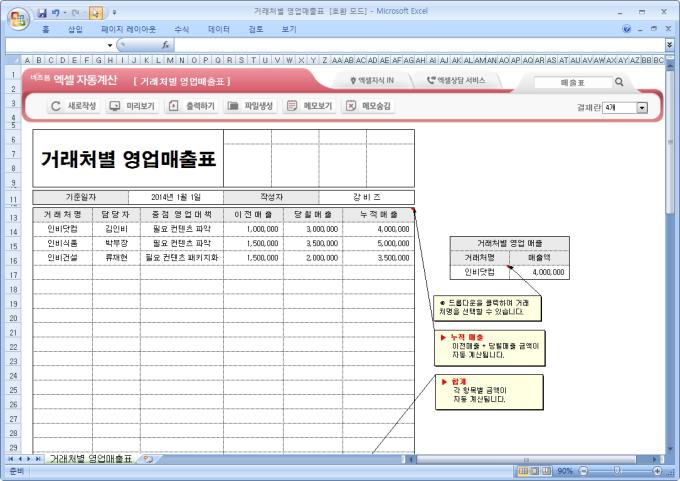Select the 류재현 manager cell

click(x=116, y=258)
